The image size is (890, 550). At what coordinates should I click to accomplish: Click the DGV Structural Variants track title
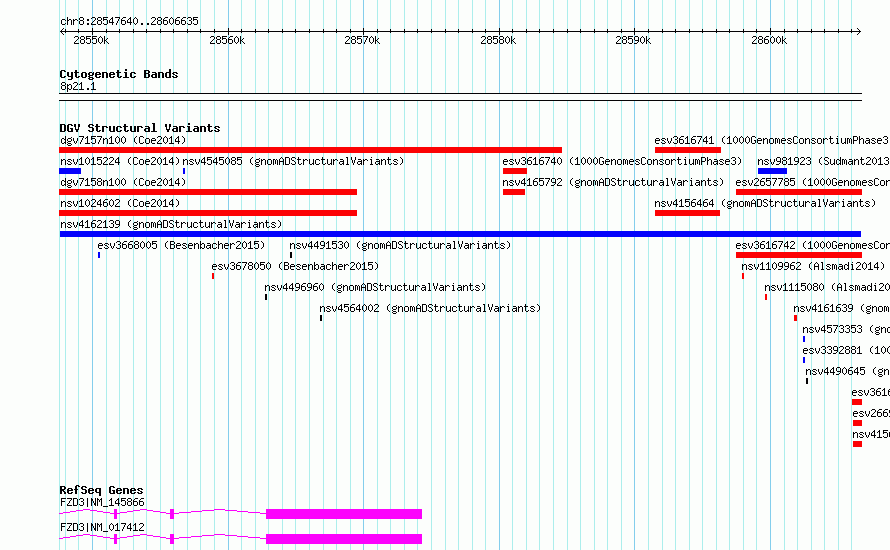pos(140,128)
